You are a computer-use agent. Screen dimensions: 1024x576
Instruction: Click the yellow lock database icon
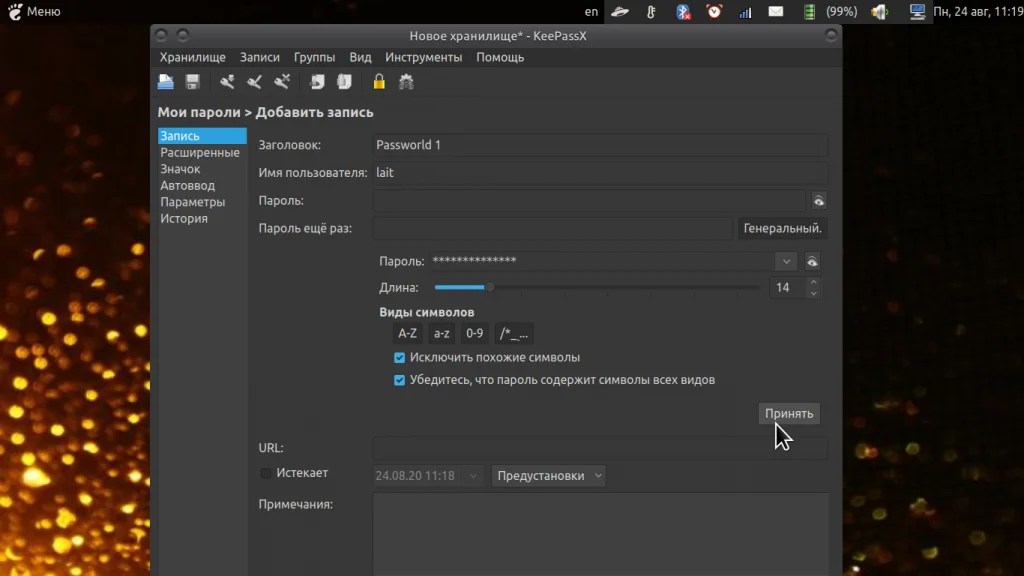[x=379, y=82]
